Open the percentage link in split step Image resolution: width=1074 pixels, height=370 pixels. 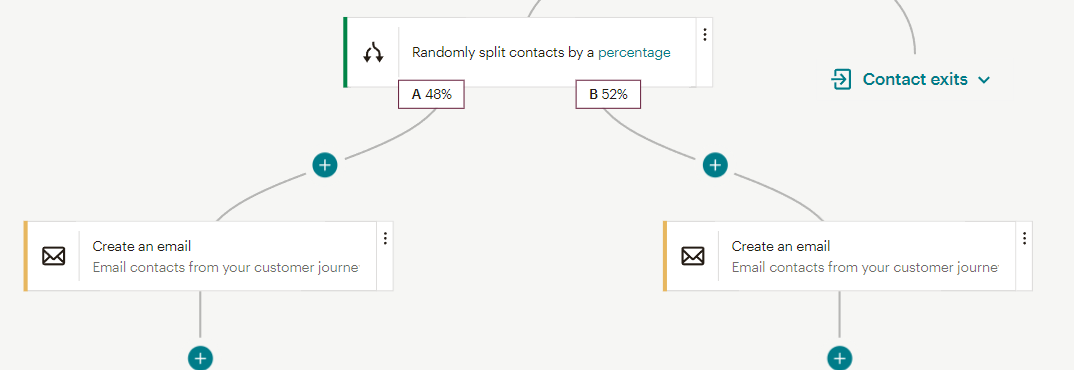[x=634, y=53]
